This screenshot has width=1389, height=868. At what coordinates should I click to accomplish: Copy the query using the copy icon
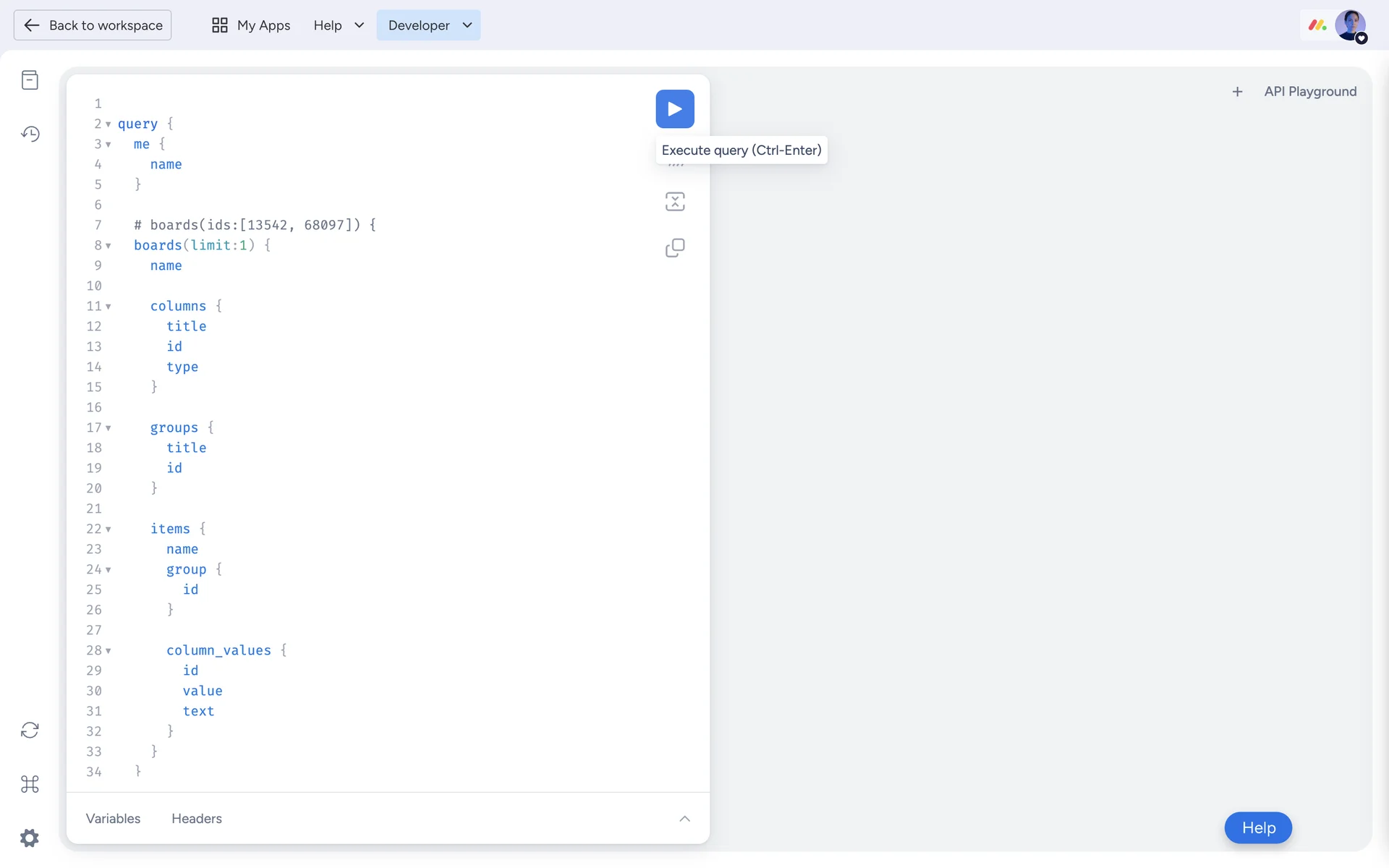[674, 248]
